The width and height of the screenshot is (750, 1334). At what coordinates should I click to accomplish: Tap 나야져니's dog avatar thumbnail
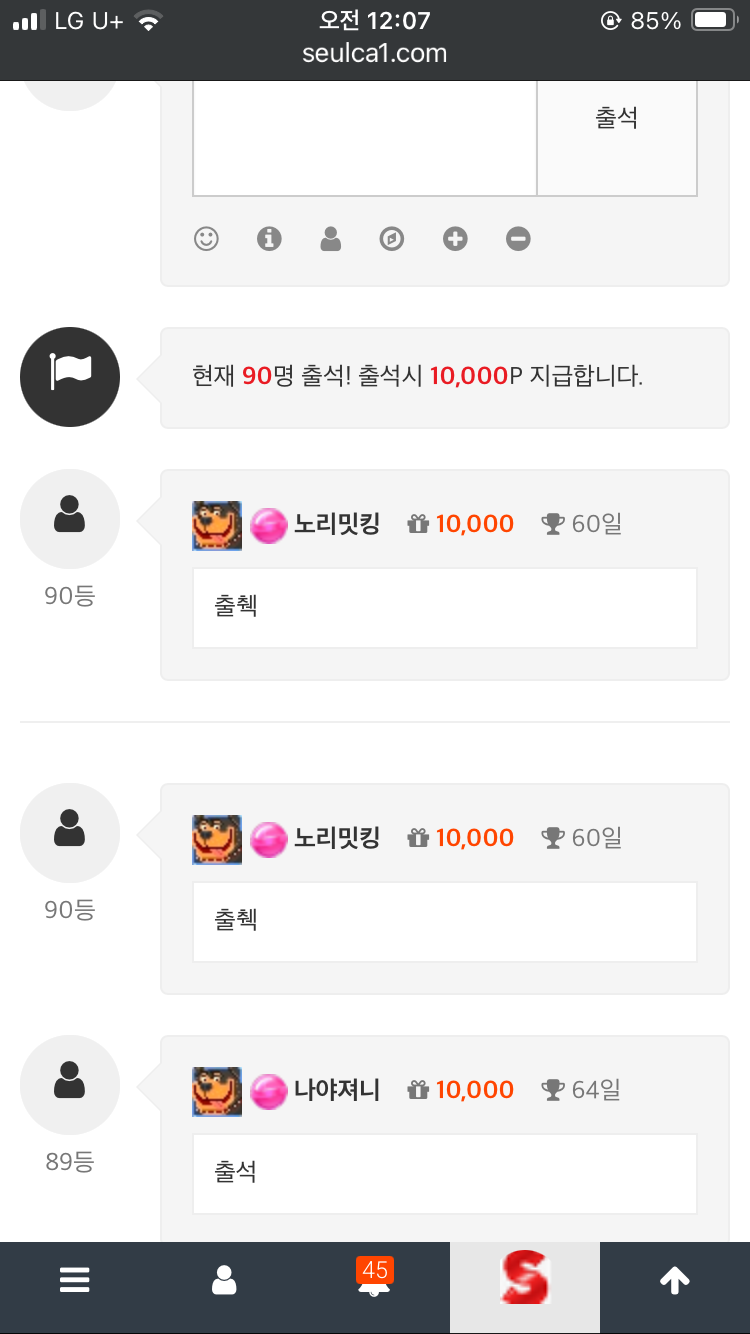coord(217,1091)
